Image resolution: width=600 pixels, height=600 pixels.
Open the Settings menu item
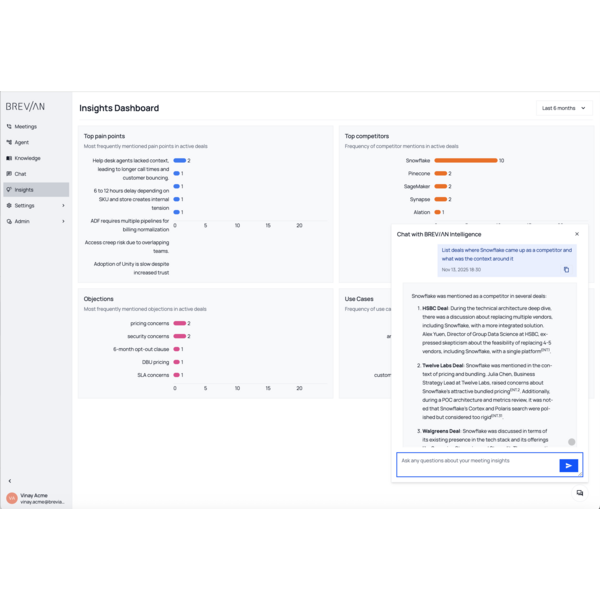[36, 205]
